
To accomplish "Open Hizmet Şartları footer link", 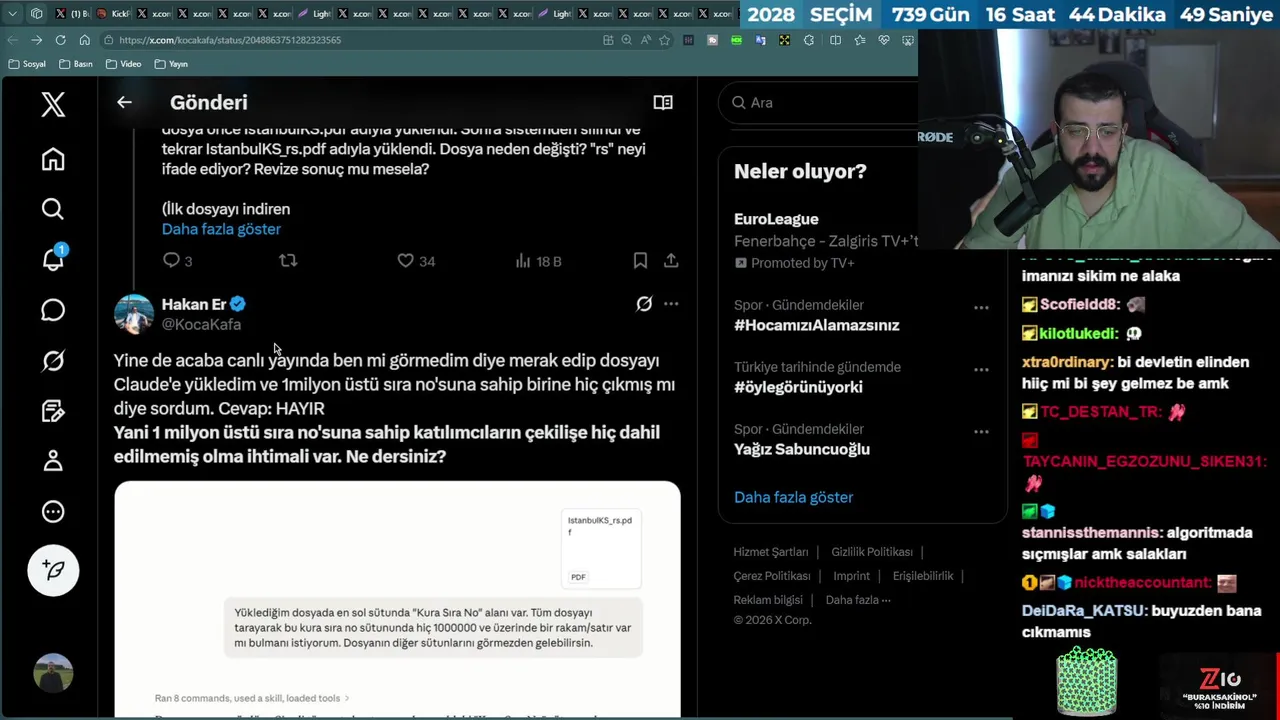I will [x=771, y=552].
